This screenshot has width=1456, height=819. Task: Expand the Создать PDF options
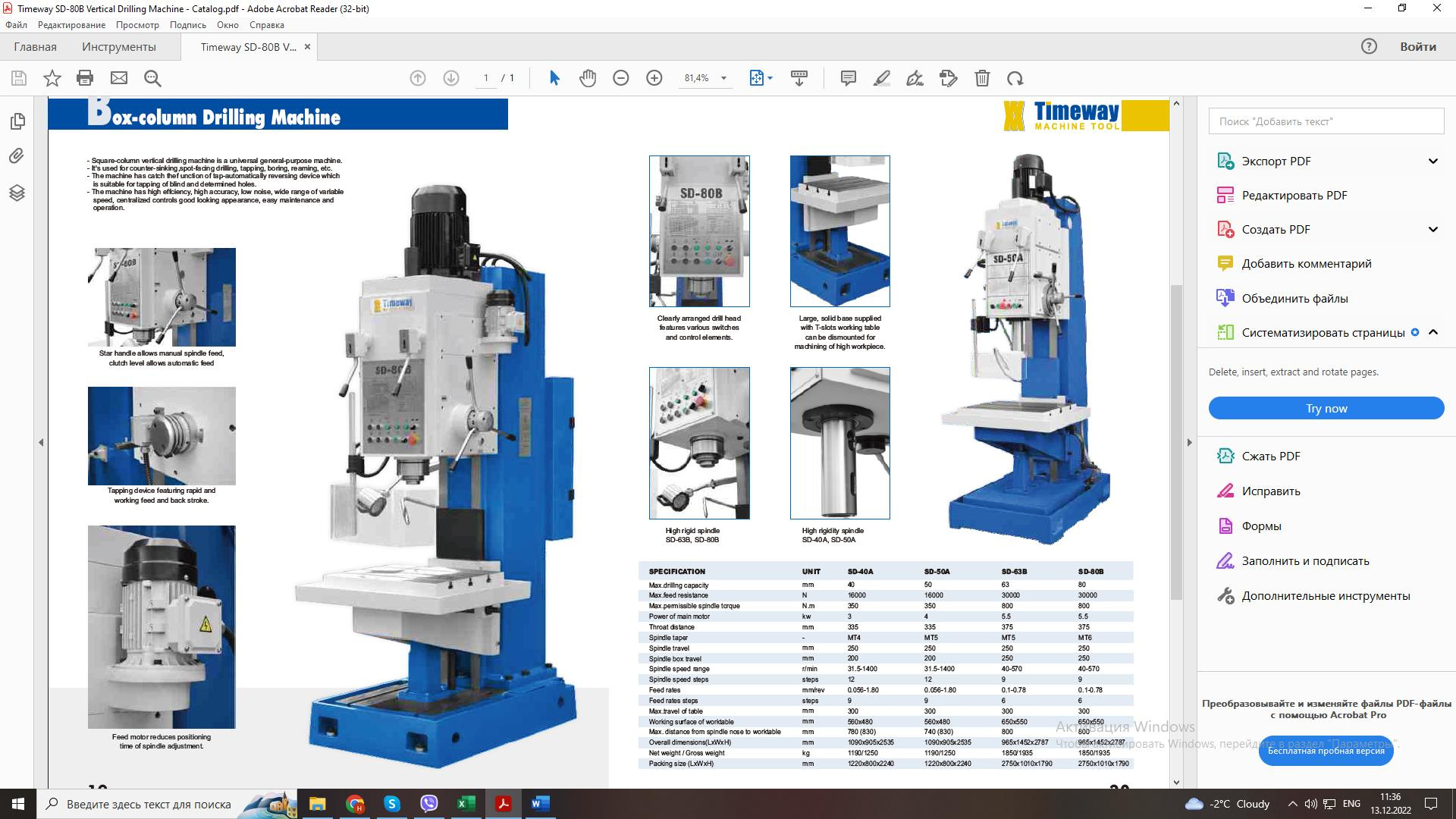point(1433,229)
